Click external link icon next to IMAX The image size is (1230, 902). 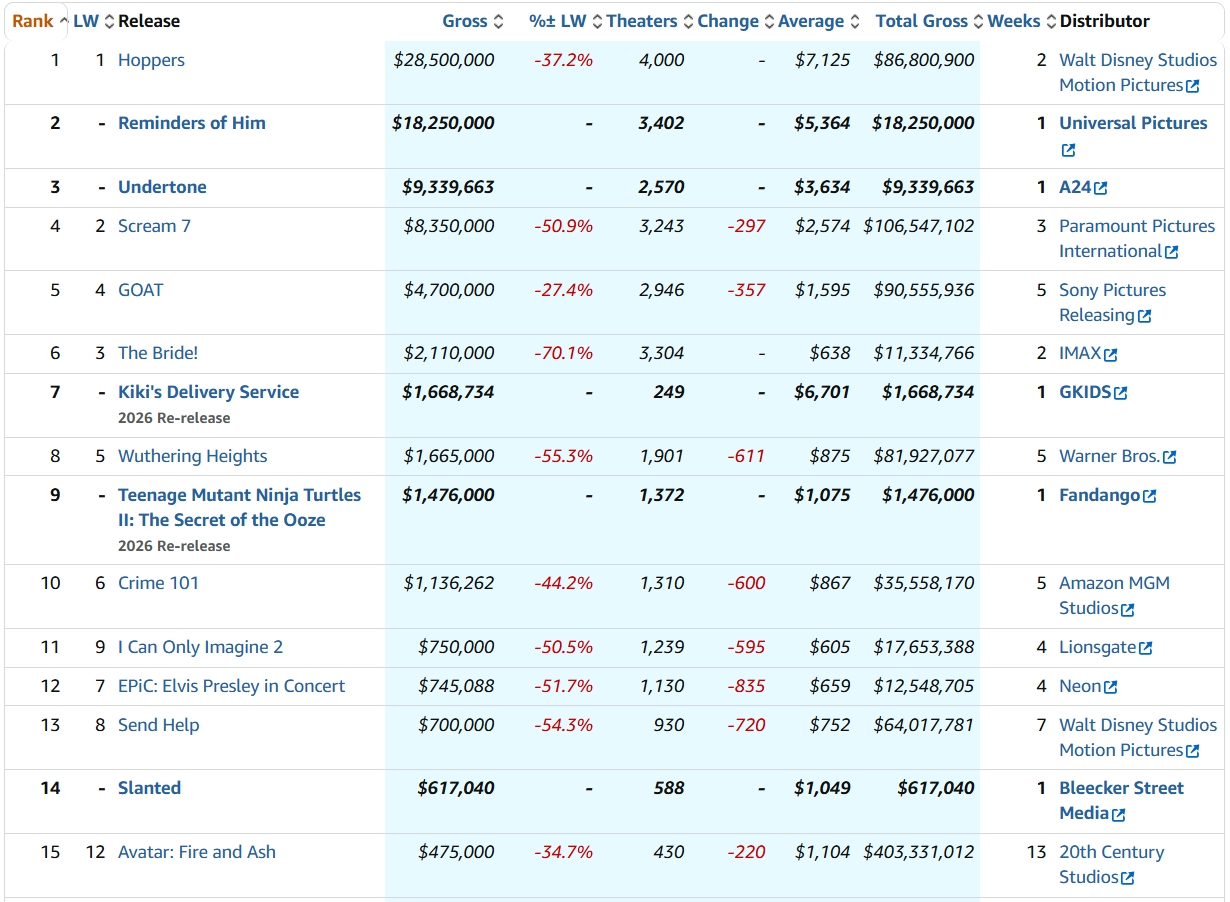[1110, 354]
